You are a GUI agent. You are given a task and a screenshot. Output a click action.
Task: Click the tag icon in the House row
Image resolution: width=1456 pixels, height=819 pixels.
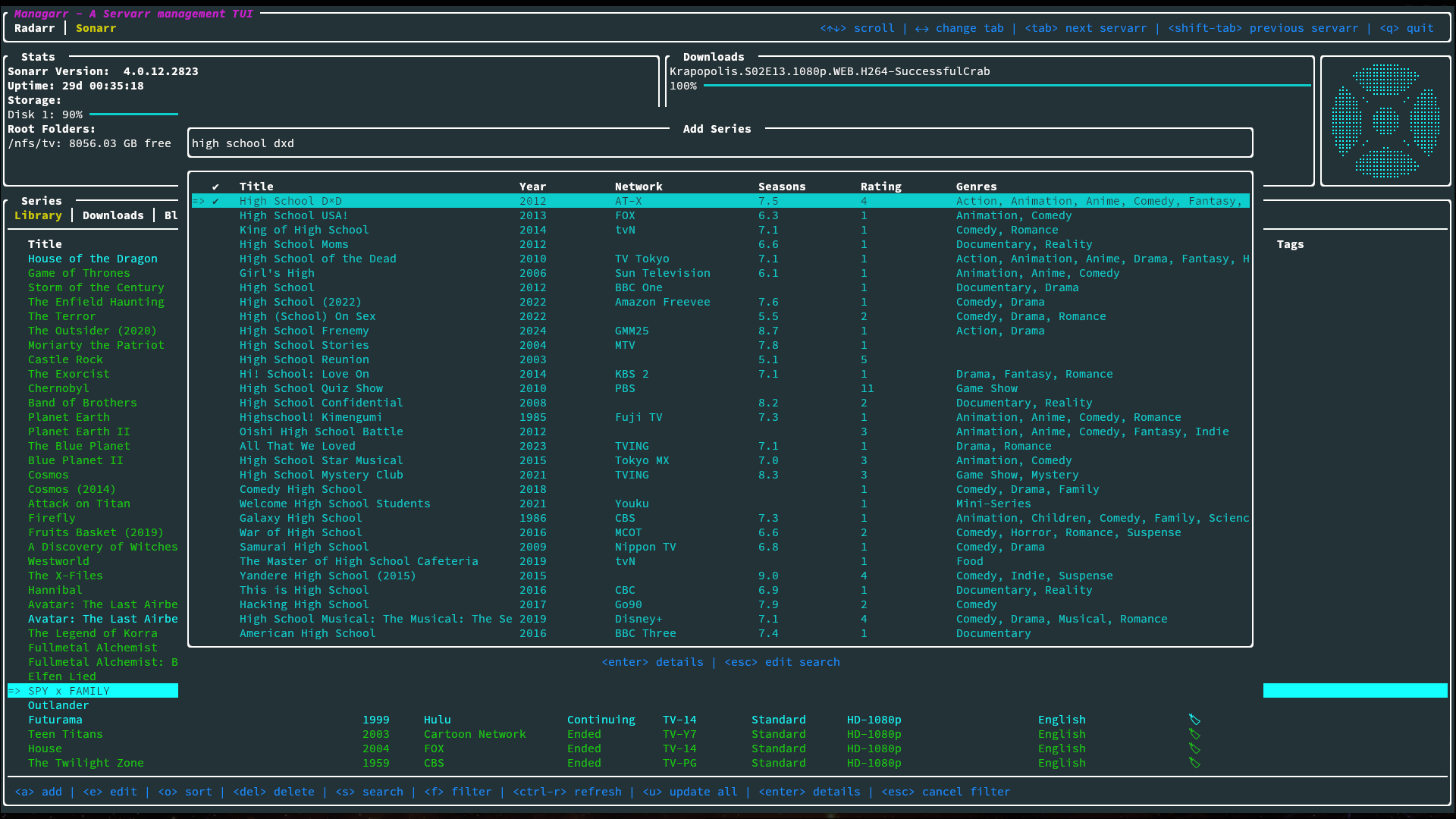1194,748
